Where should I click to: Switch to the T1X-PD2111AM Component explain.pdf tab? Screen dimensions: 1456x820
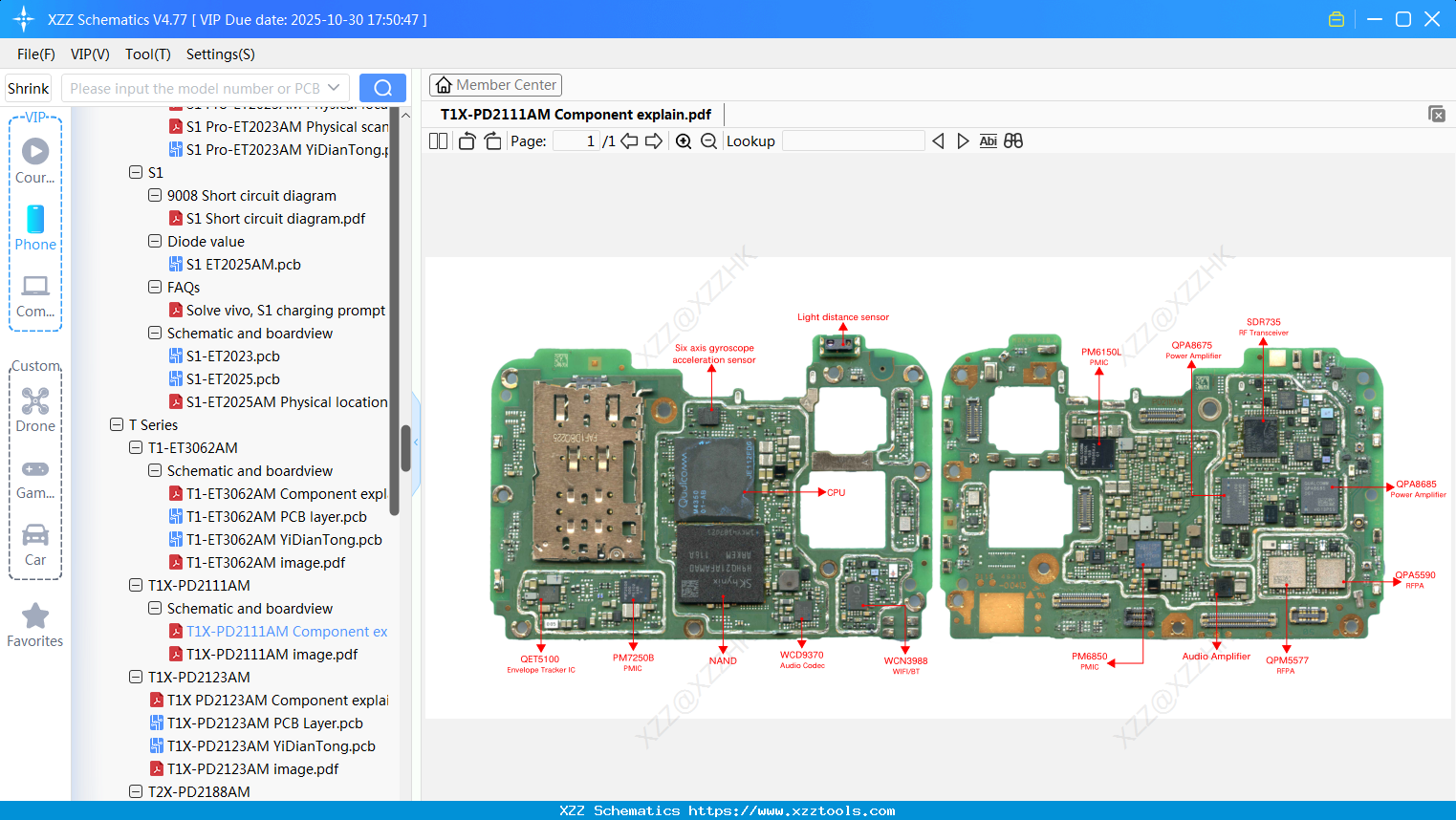point(575,114)
